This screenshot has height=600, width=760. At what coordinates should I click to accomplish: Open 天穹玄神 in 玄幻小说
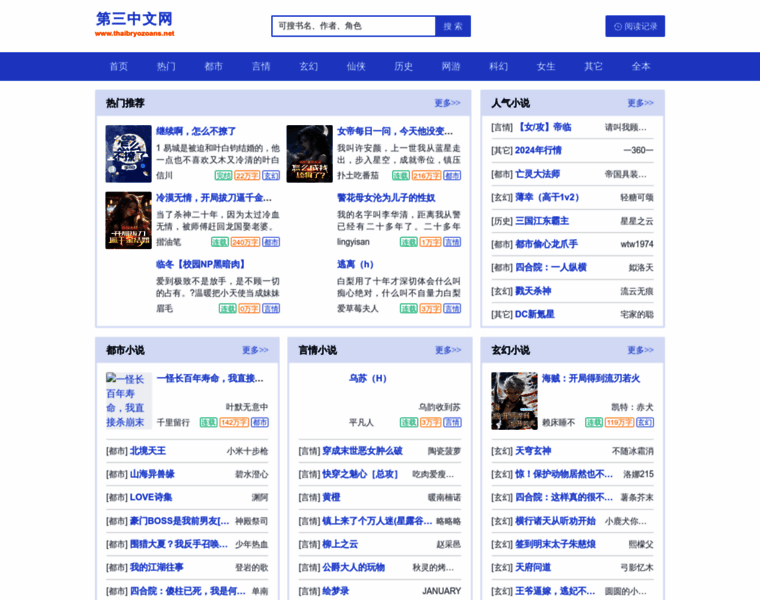533,451
